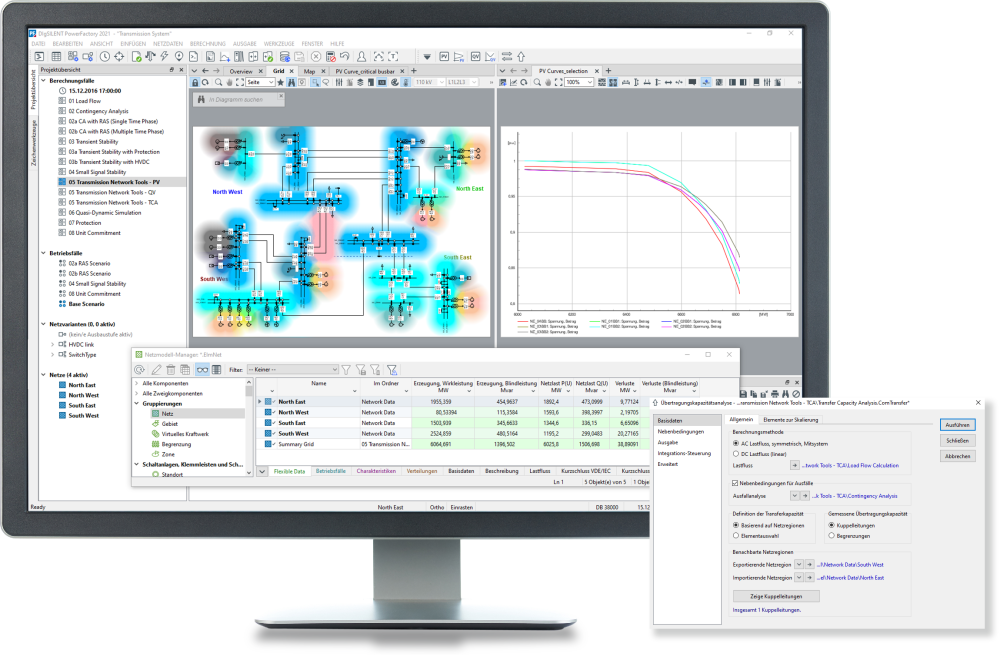Click the up arrow icon in main toolbar
1000x667 pixels.
521,57
